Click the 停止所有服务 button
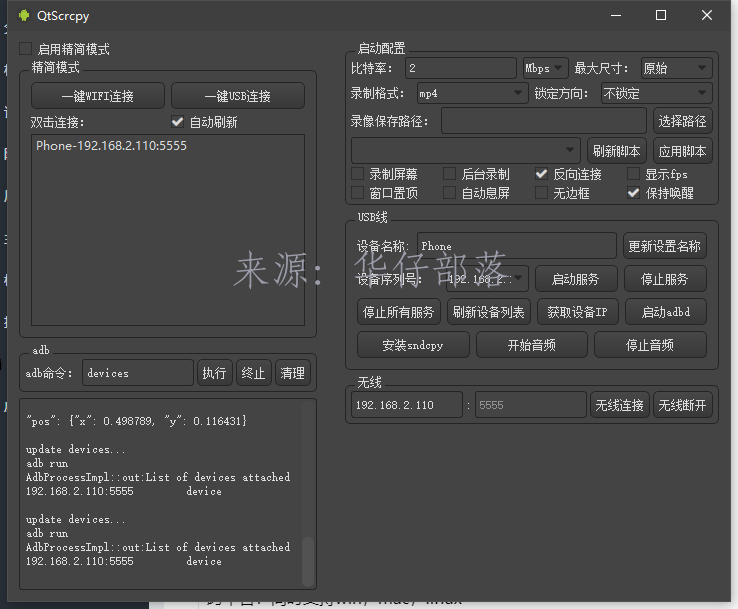738x609 pixels. pyautogui.click(x=399, y=312)
